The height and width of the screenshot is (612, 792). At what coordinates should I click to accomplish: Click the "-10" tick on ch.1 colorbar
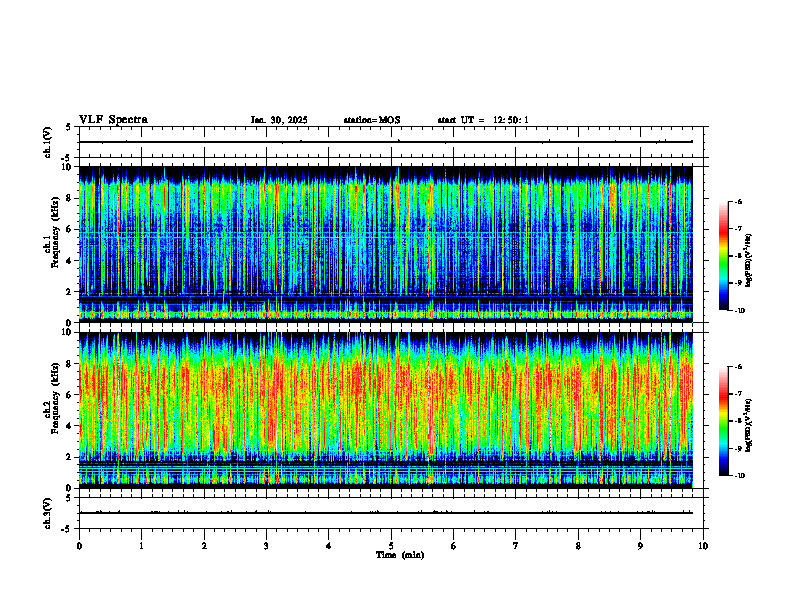click(x=740, y=311)
